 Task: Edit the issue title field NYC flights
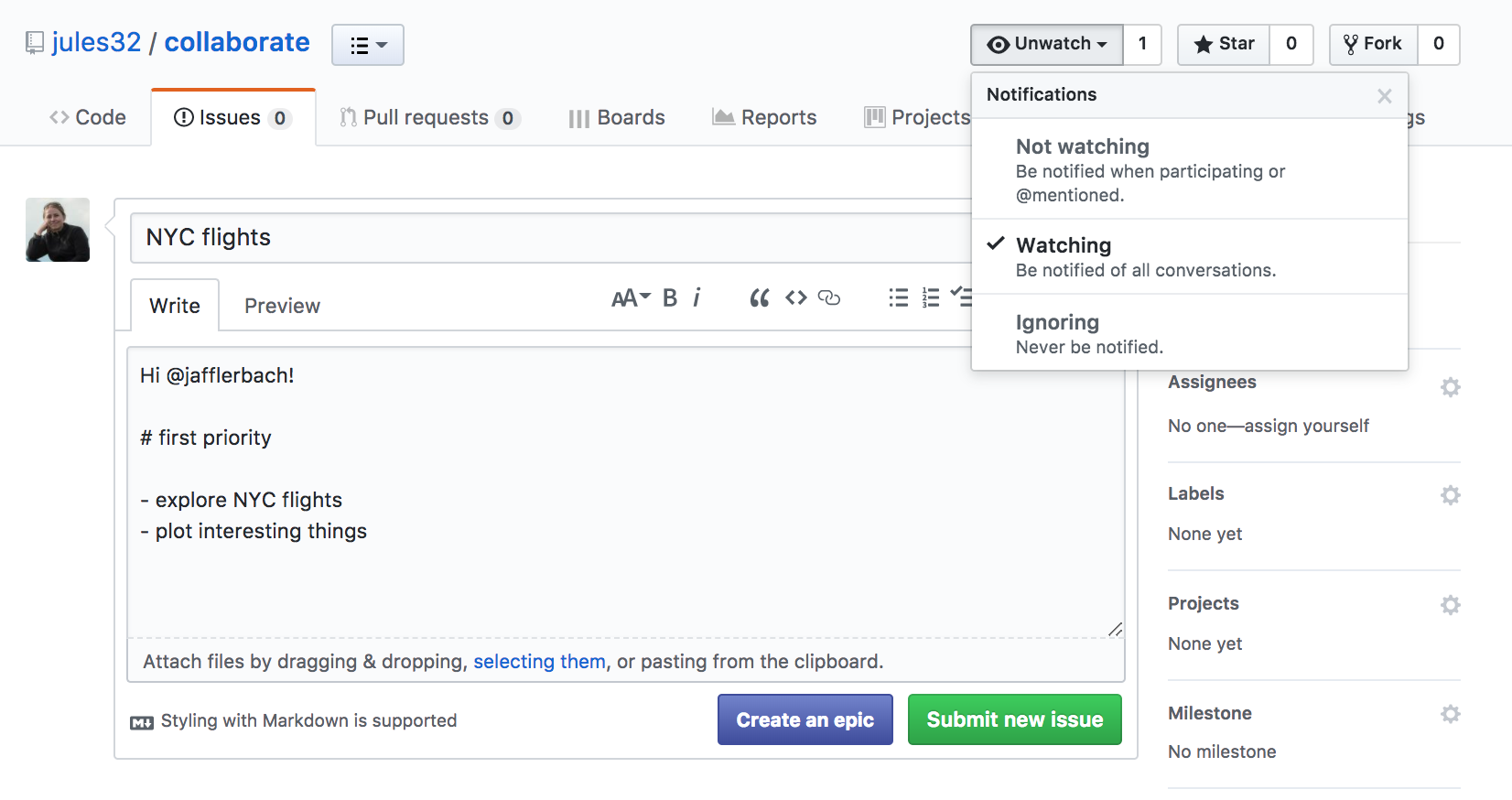point(551,238)
